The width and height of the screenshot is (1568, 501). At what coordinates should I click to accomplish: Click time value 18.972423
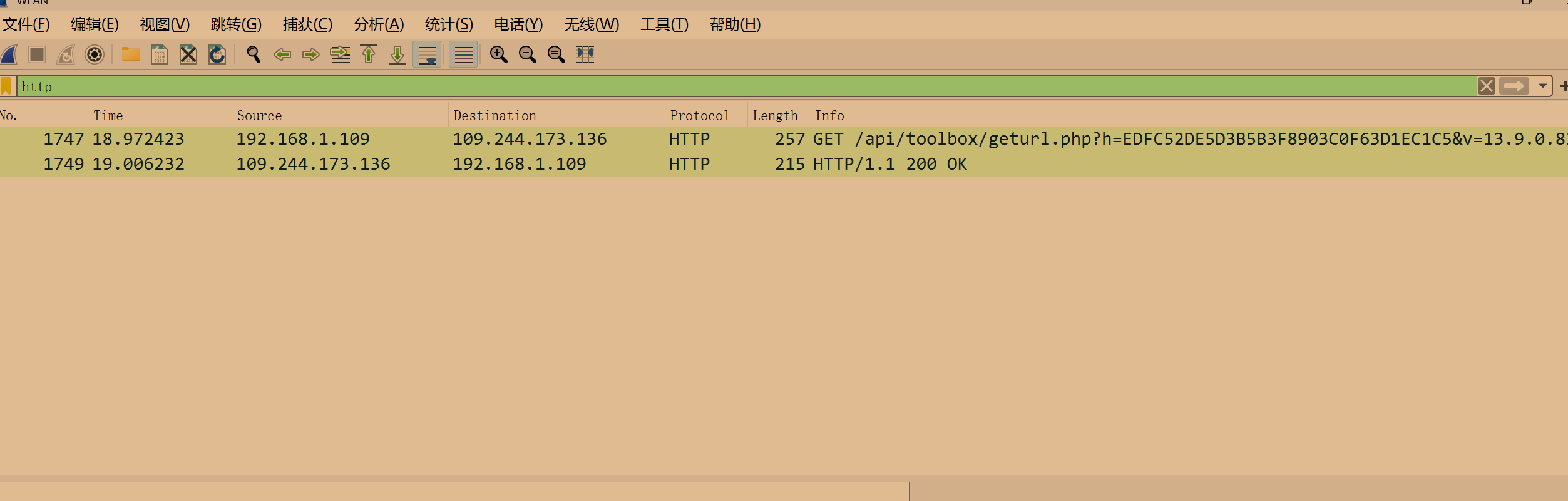(138, 139)
